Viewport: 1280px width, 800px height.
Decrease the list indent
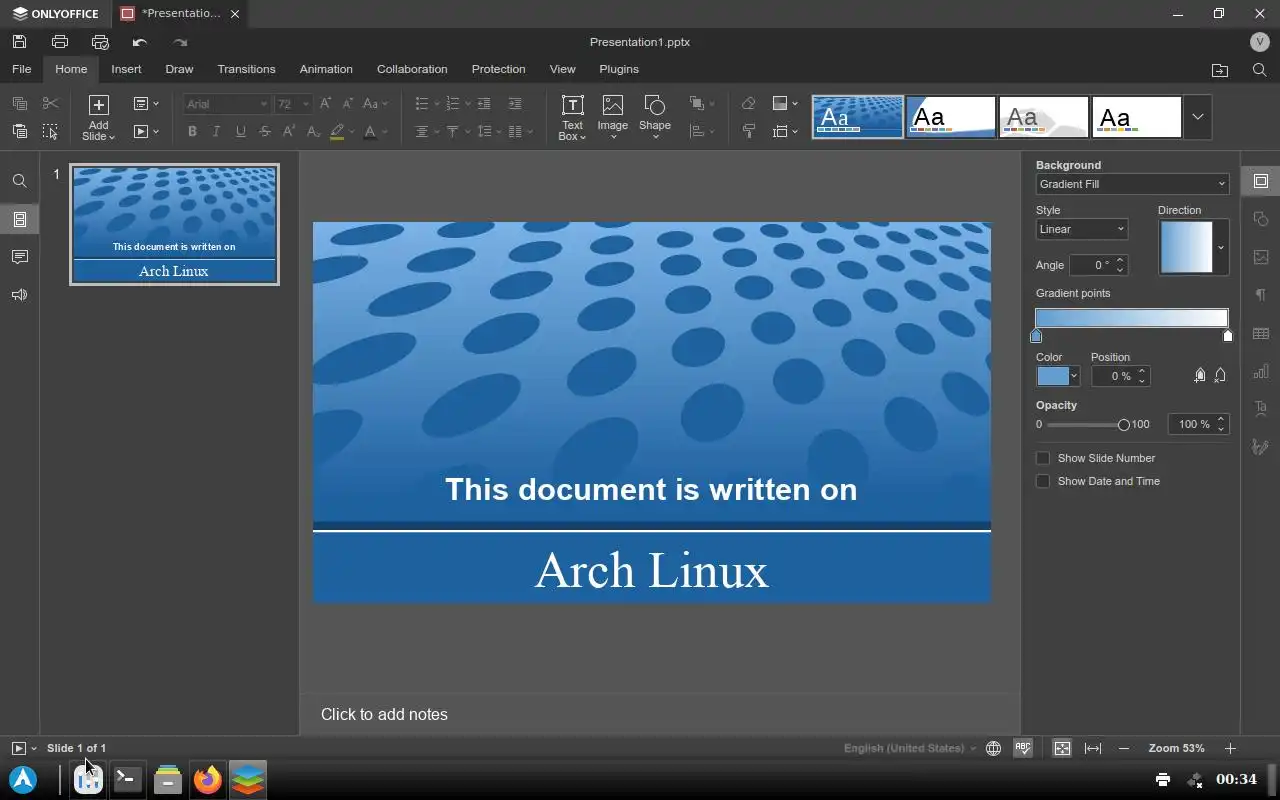484,103
